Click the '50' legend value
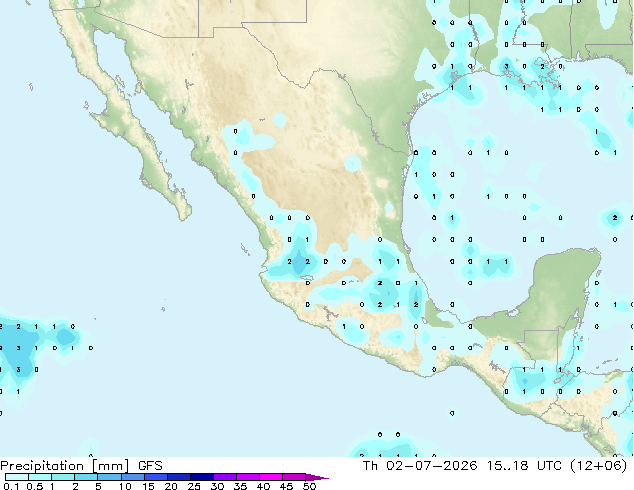Viewport: 634px width, 490px height. [x=309, y=486]
